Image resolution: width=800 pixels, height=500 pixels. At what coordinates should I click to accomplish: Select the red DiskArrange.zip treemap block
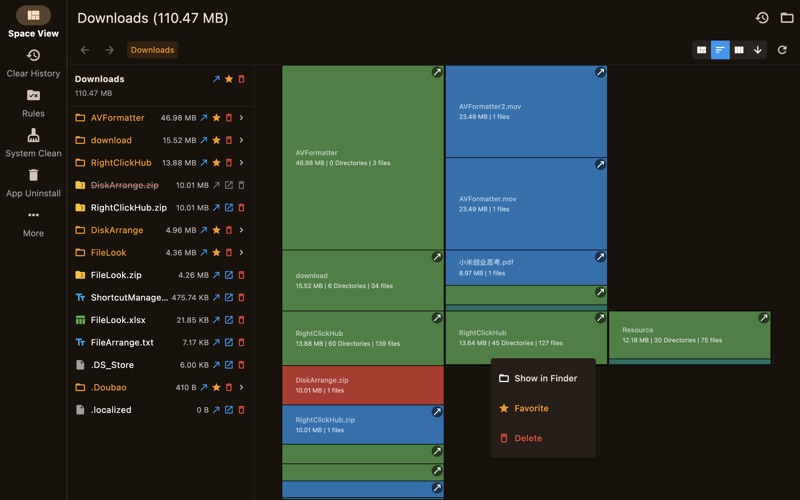tap(363, 385)
